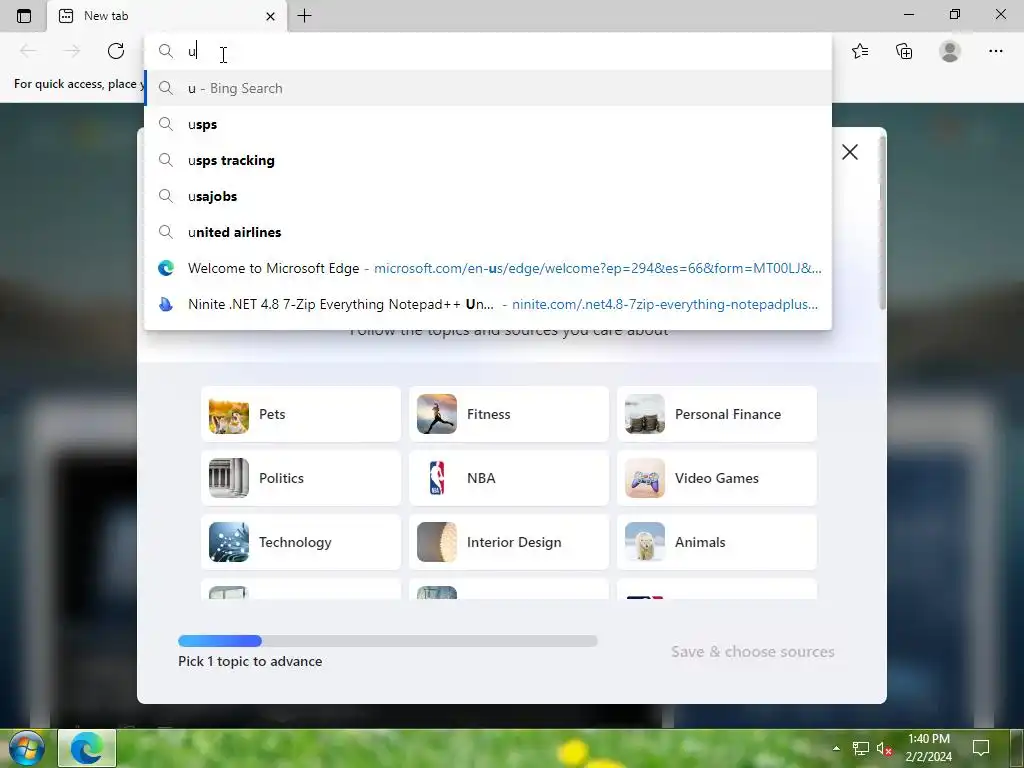Click the Edge logo icon beside Welcome suggestion
The height and width of the screenshot is (768, 1024).
[x=166, y=268]
